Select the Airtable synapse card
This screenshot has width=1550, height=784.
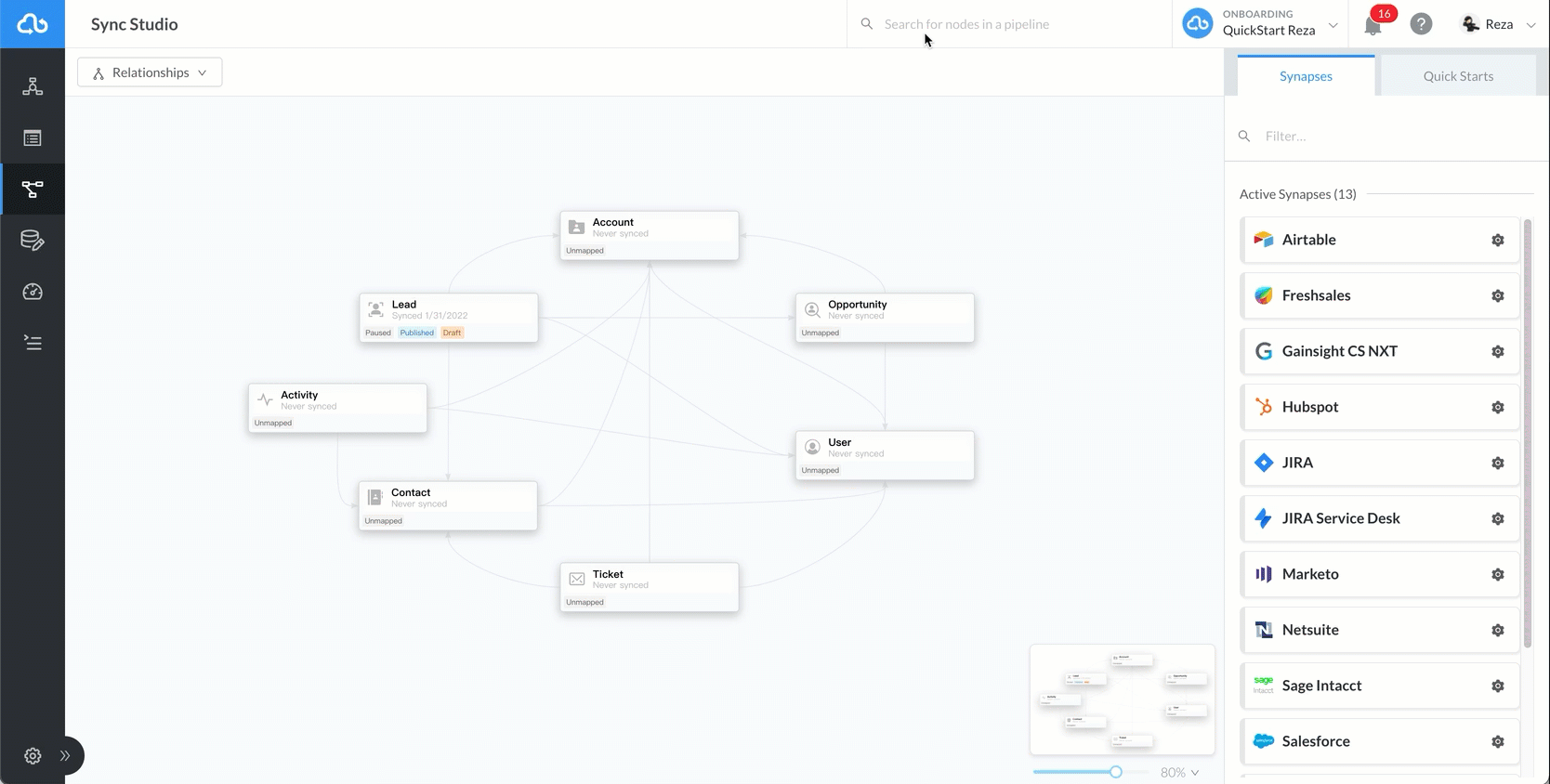point(1380,240)
